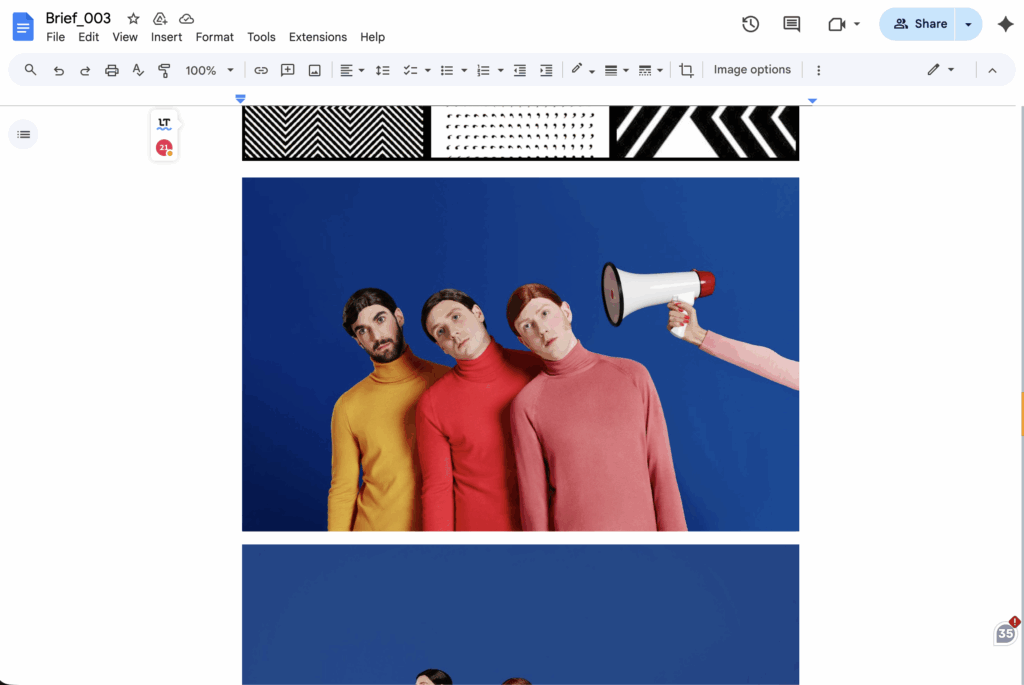The width and height of the screenshot is (1024, 685).
Task: Expand the Share options arrow
Action: (968, 24)
